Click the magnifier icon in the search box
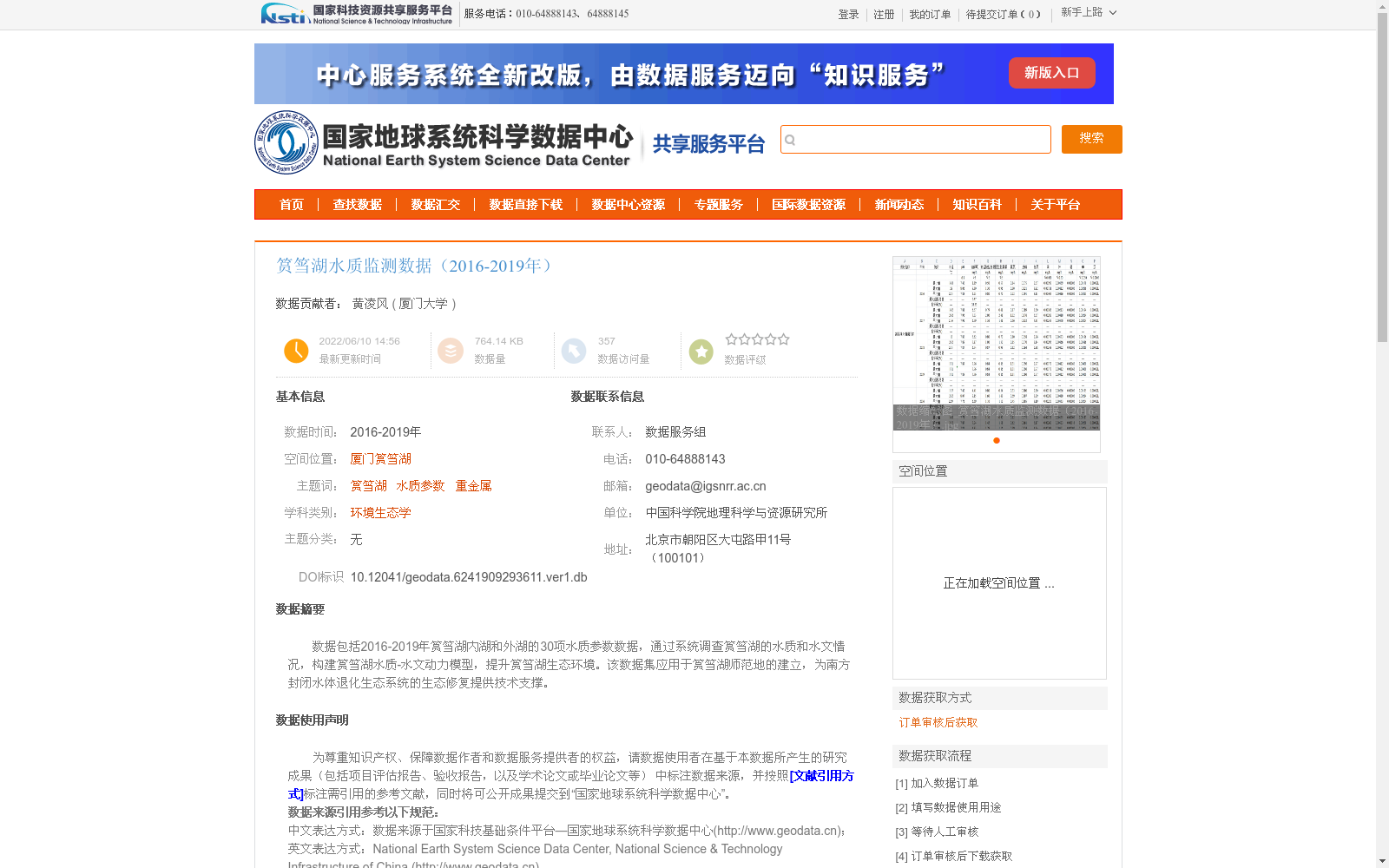The image size is (1389, 868). (790, 140)
